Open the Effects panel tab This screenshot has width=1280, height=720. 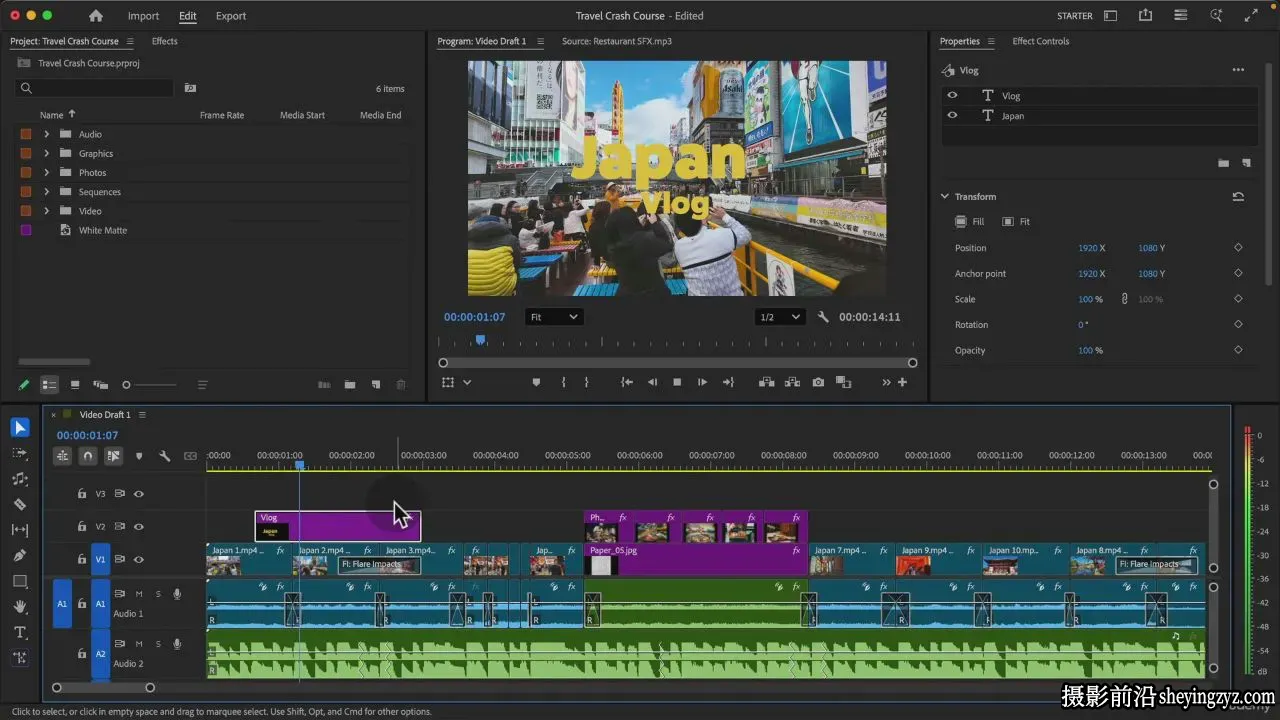point(165,41)
